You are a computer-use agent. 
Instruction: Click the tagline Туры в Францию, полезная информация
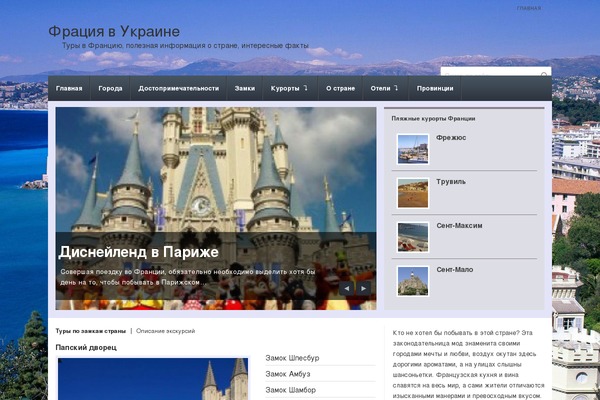(185, 46)
